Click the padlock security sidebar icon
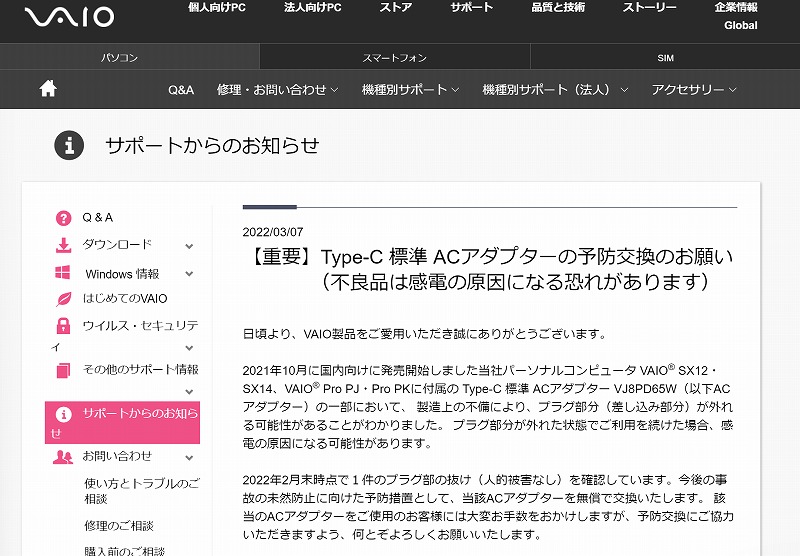This screenshot has width=800, height=556. tap(63, 325)
